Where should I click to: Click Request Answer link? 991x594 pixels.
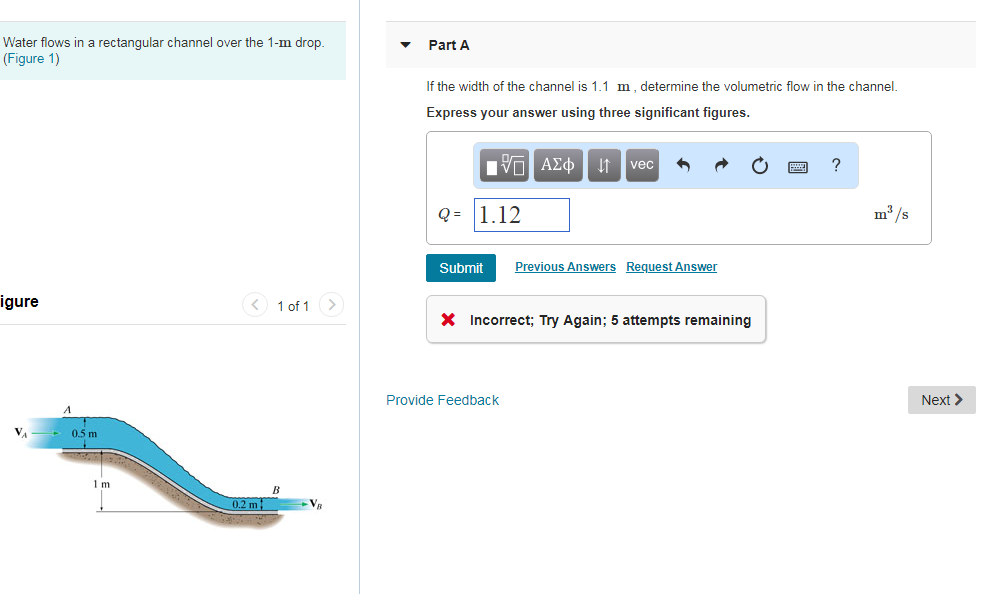(671, 267)
